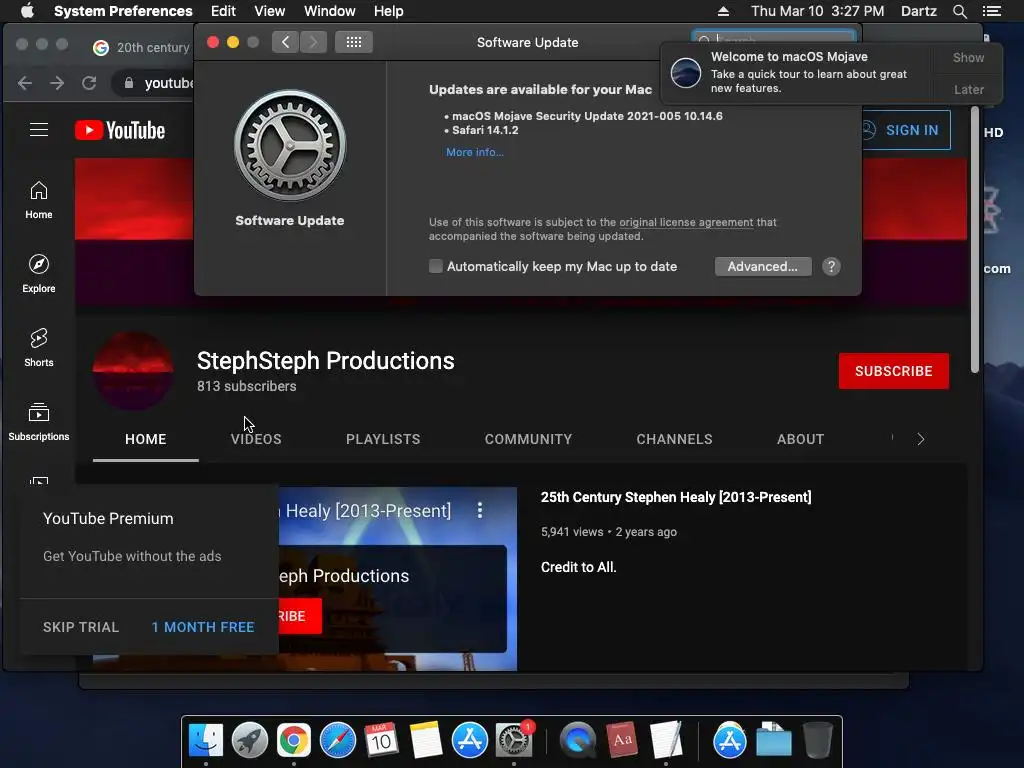The height and width of the screenshot is (768, 1024).
Task: Open 25th Century Stephen Healy video title
Action: (x=676, y=497)
